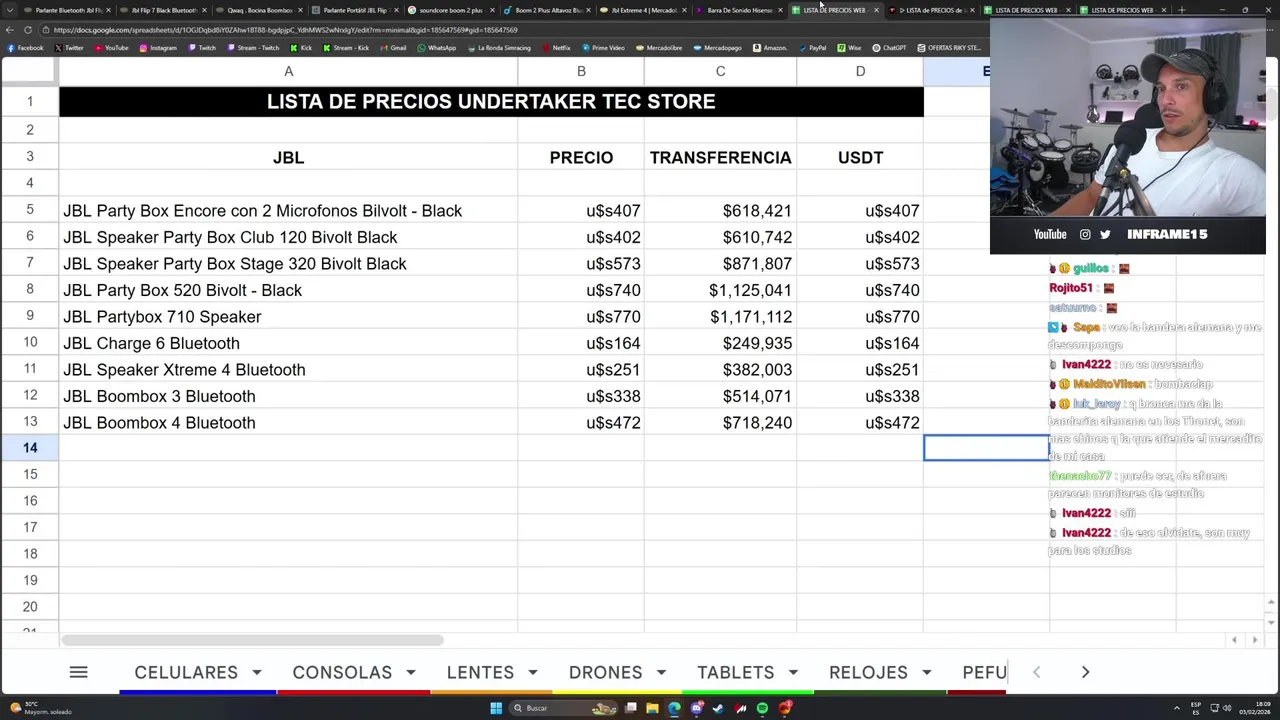
Task: Switch to the CELULARES sheet
Action: [186, 672]
